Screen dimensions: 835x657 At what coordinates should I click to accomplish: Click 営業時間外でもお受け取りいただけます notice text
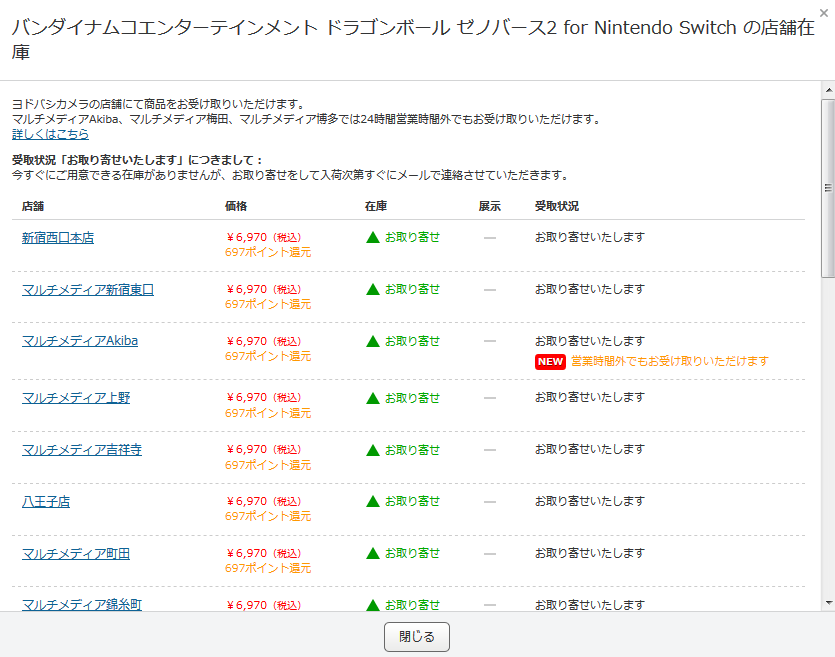pyautogui.click(x=670, y=362)
